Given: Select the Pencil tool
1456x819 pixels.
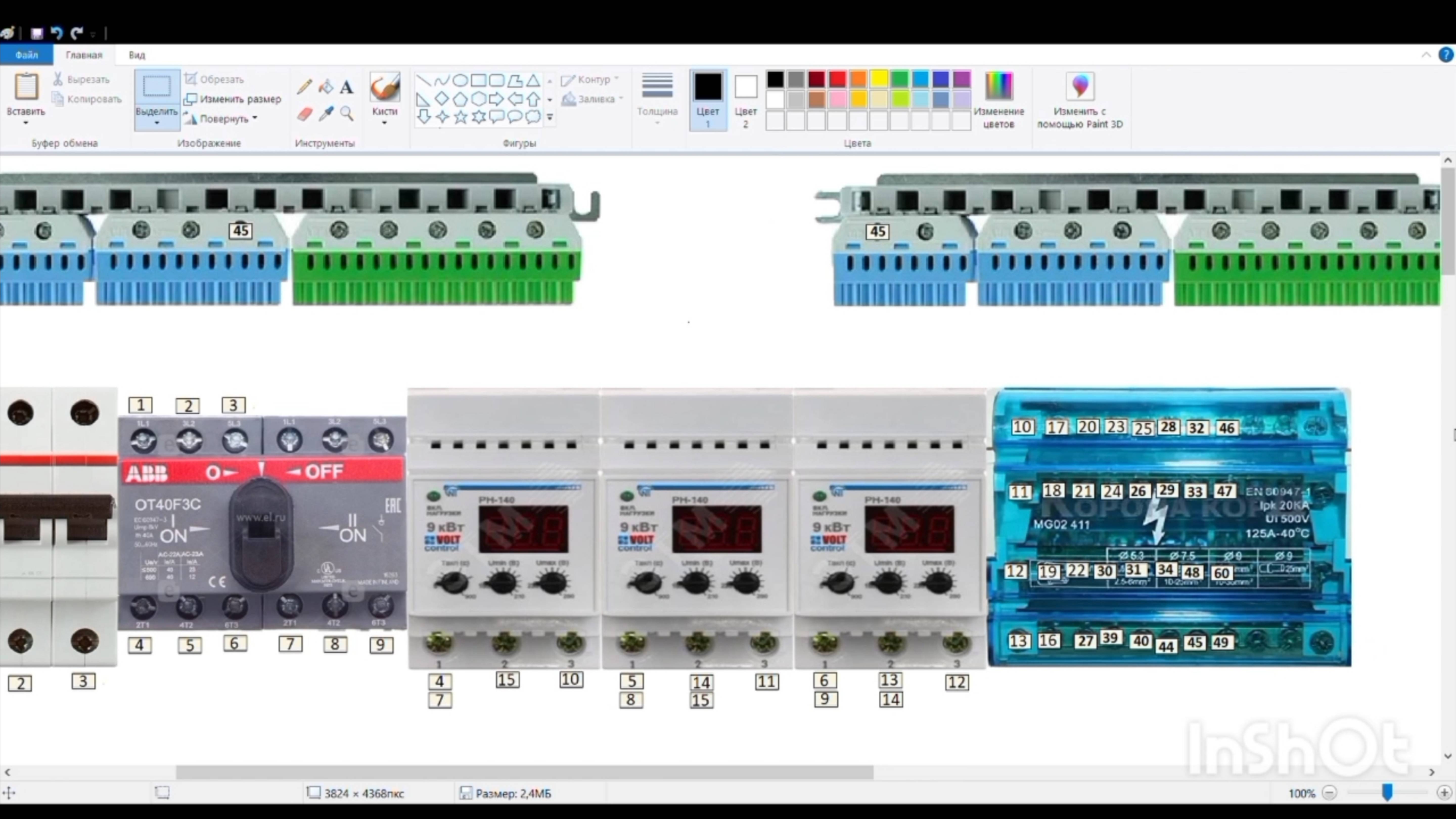Looking at the screenshot, I should [x=304, y=86].
